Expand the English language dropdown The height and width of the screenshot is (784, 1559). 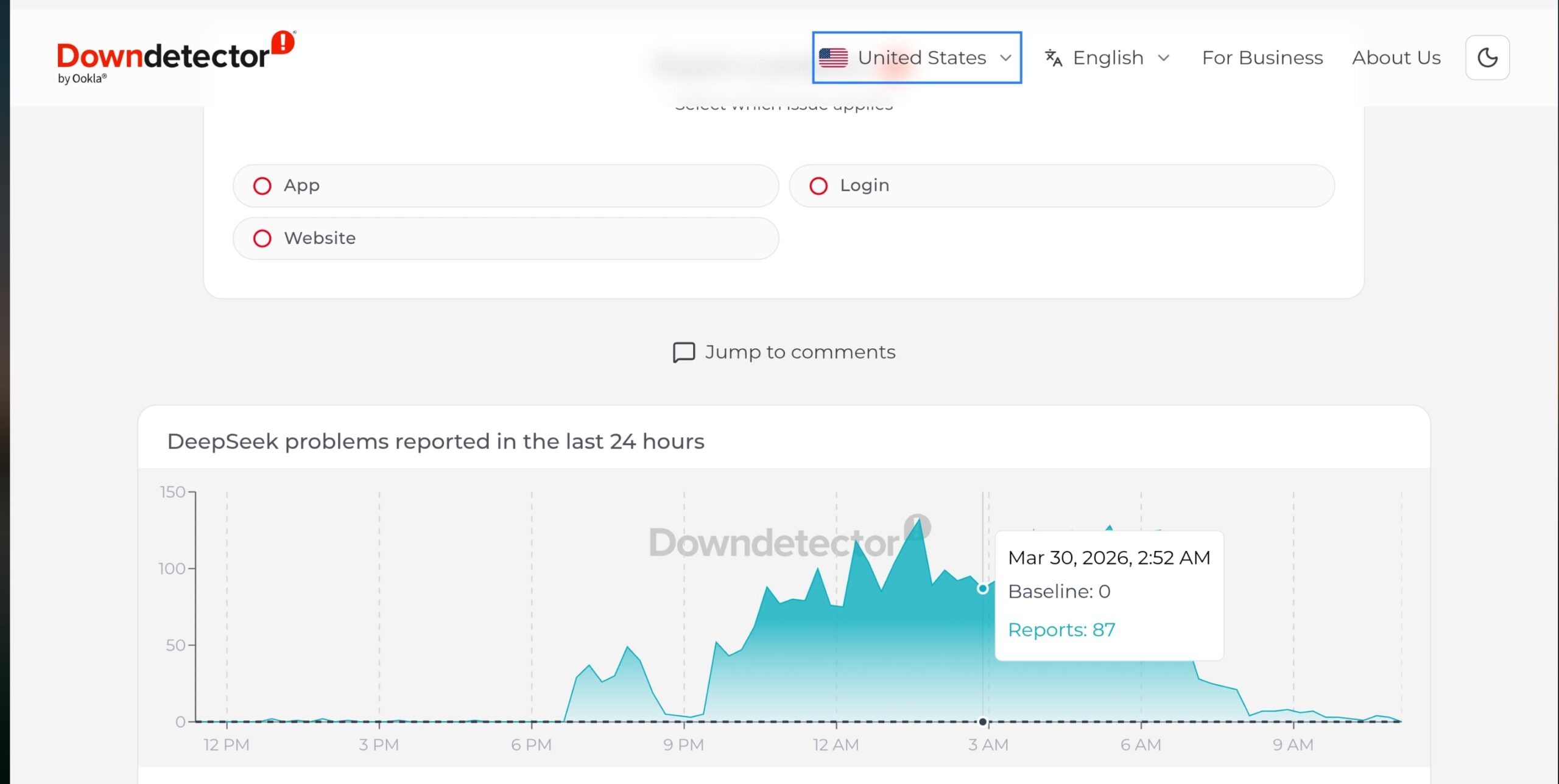click(1108, 58)
